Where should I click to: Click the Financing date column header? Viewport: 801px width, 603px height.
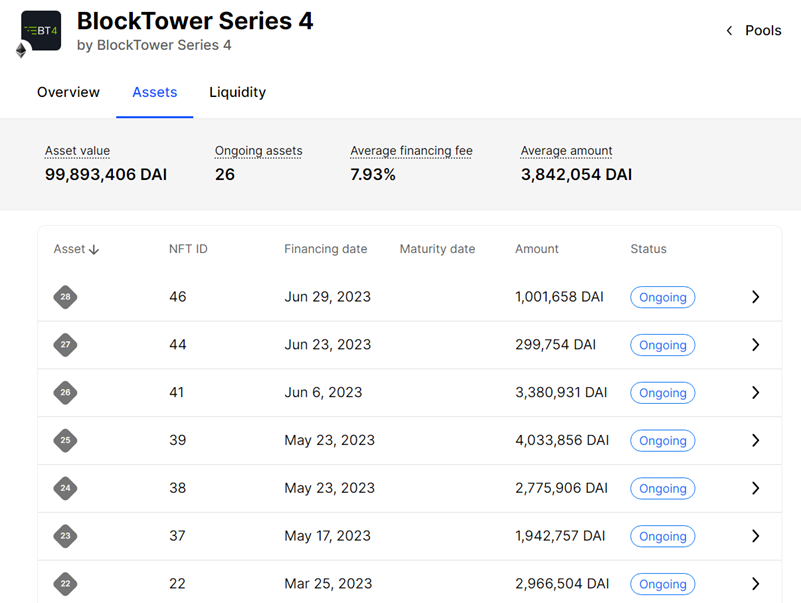click(325, 249)
